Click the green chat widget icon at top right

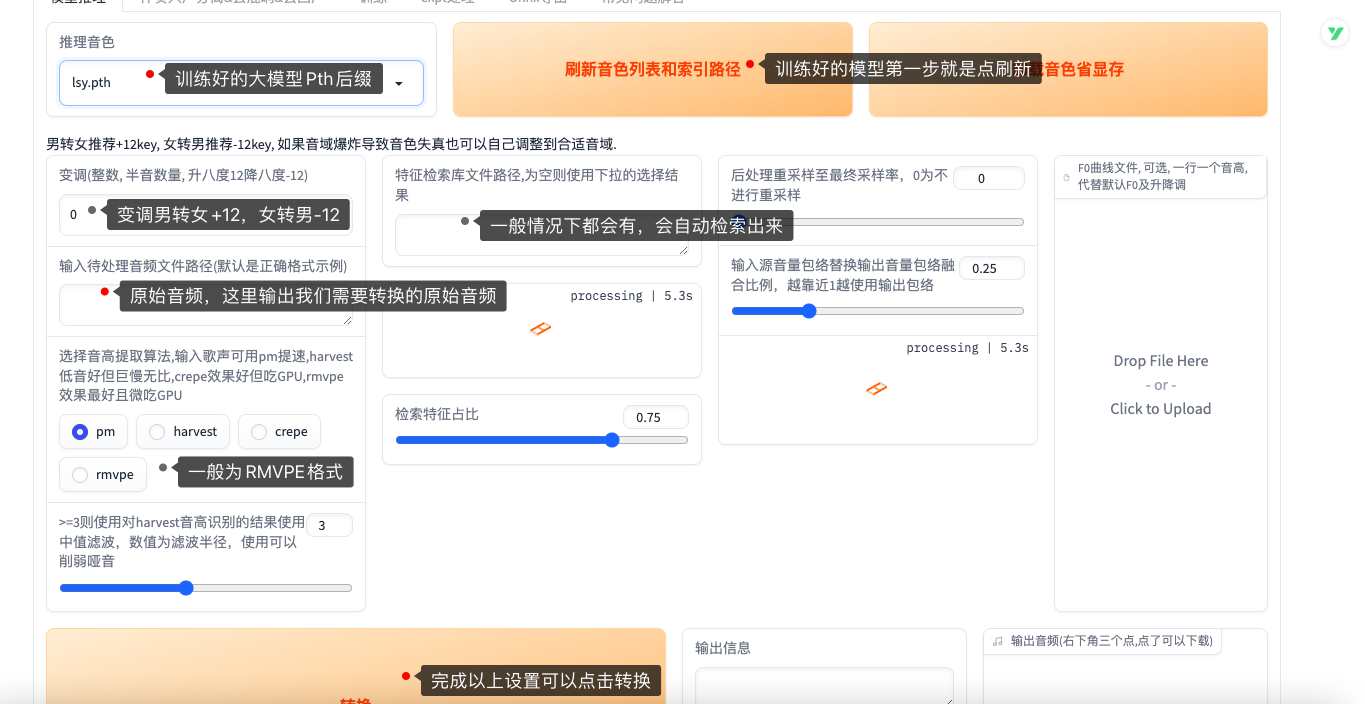[1334, 33]
